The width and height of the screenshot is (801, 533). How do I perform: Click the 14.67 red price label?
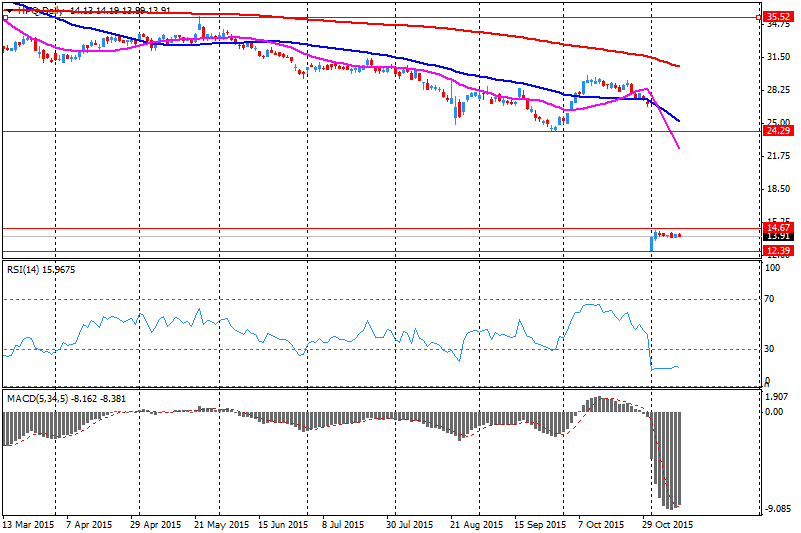778,227
